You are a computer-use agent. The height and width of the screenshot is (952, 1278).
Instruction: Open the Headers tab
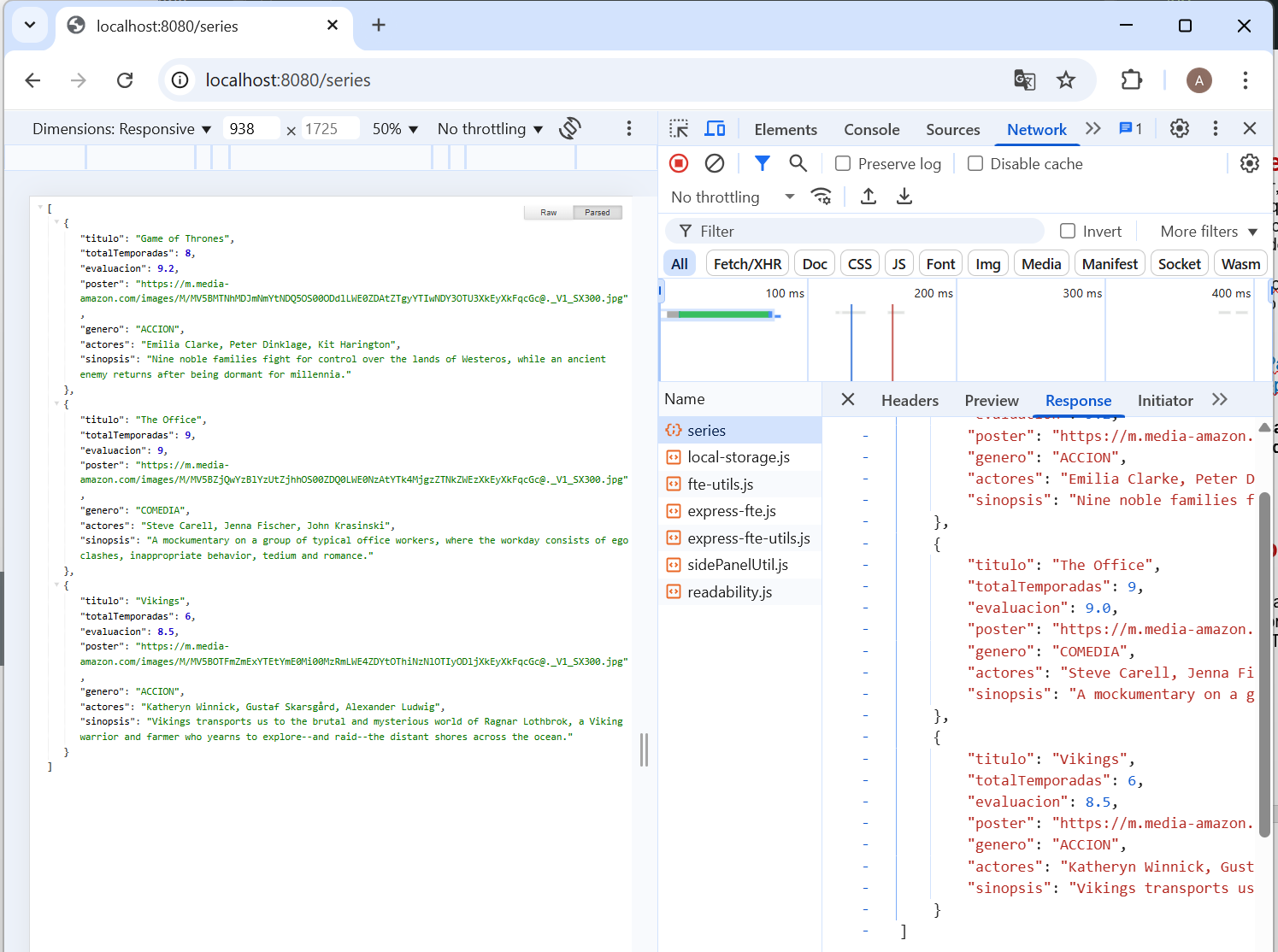point(910,401)
